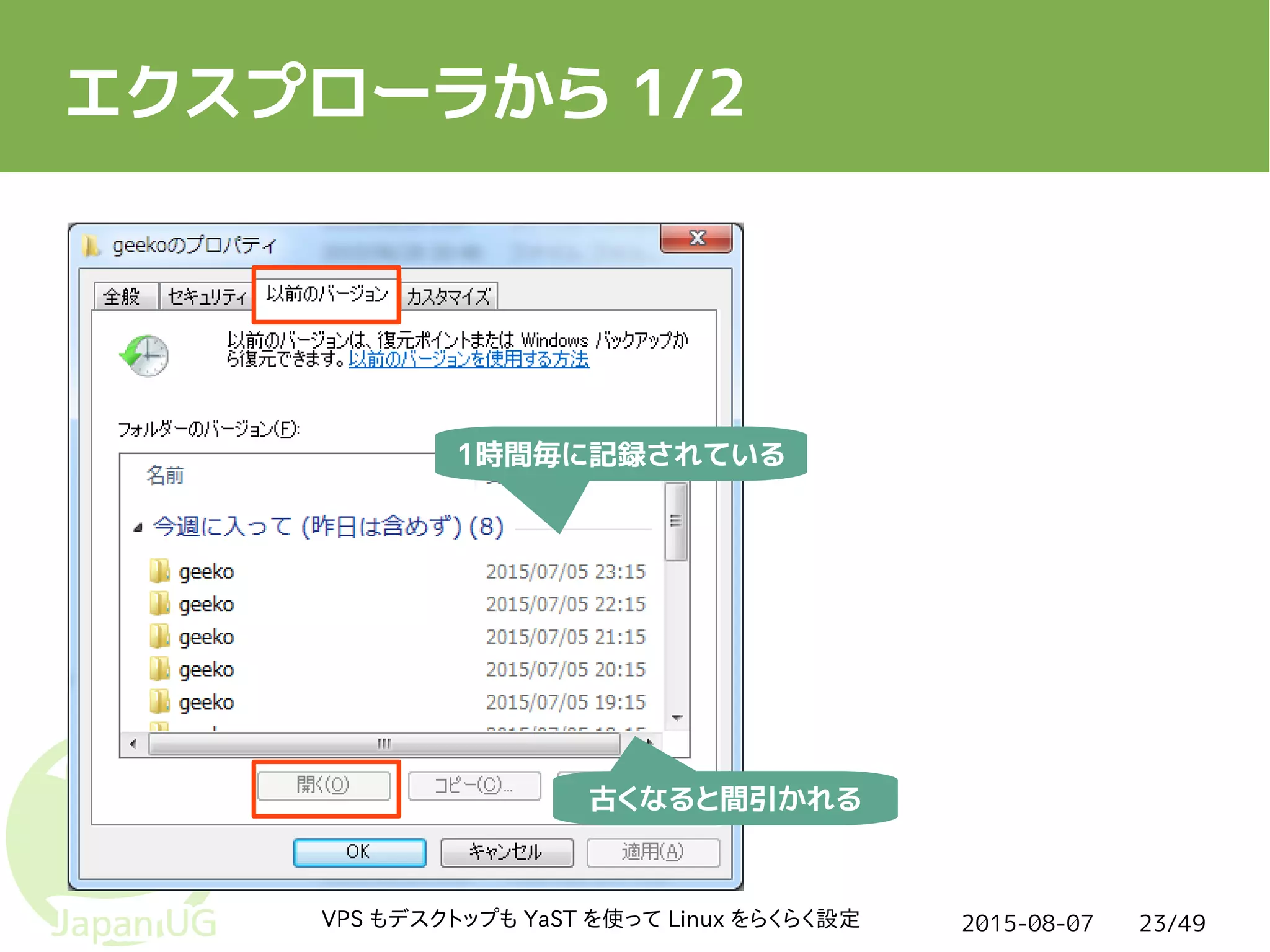Click the date 2015/07/05 22:15
This screenshot has height=952, width=1270.
566,604
